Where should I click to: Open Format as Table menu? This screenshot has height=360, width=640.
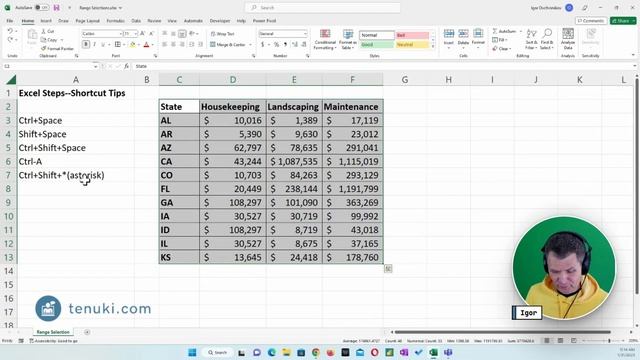(348, 40)
